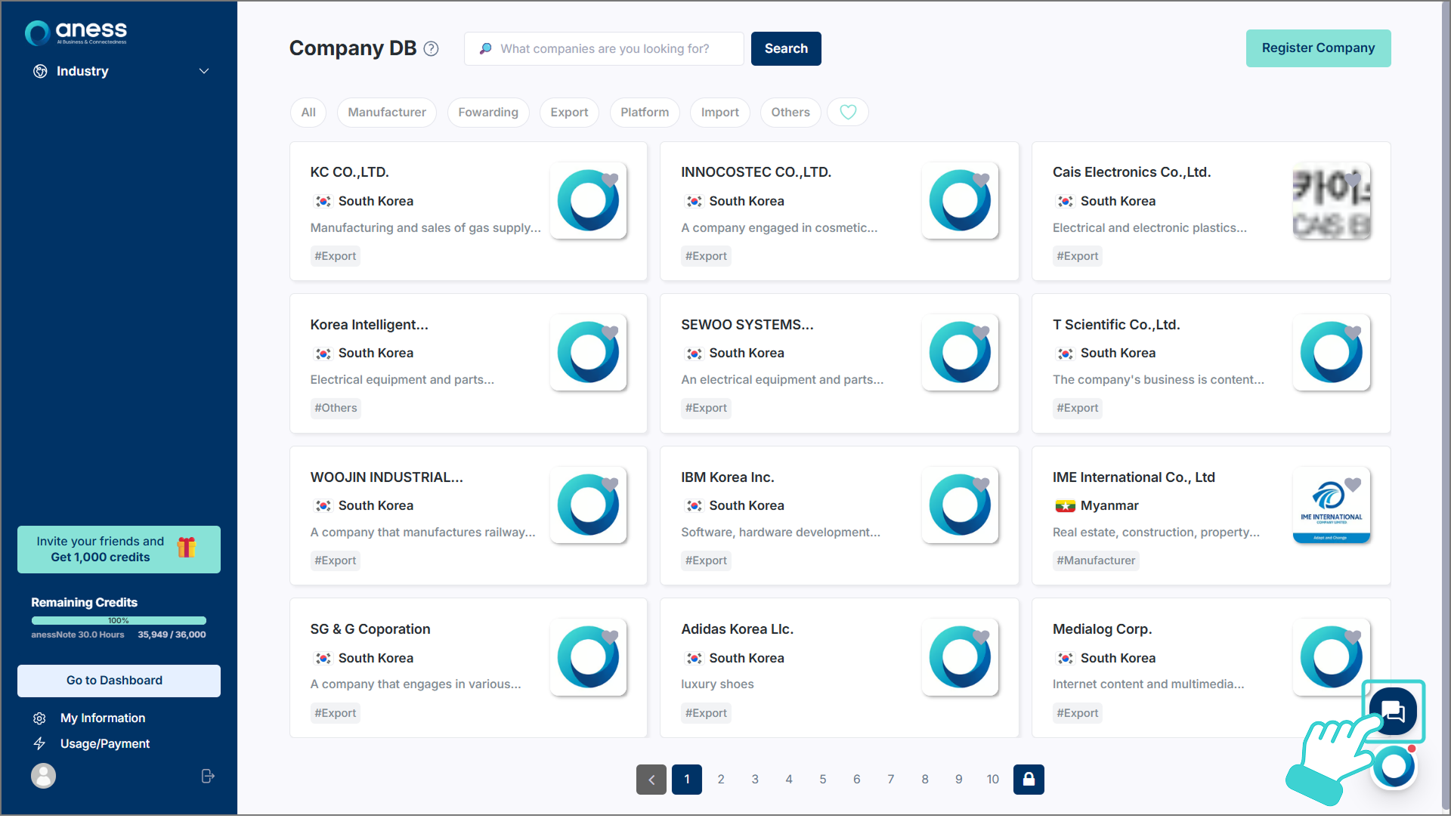Go to page 5

tap(822, 779)
